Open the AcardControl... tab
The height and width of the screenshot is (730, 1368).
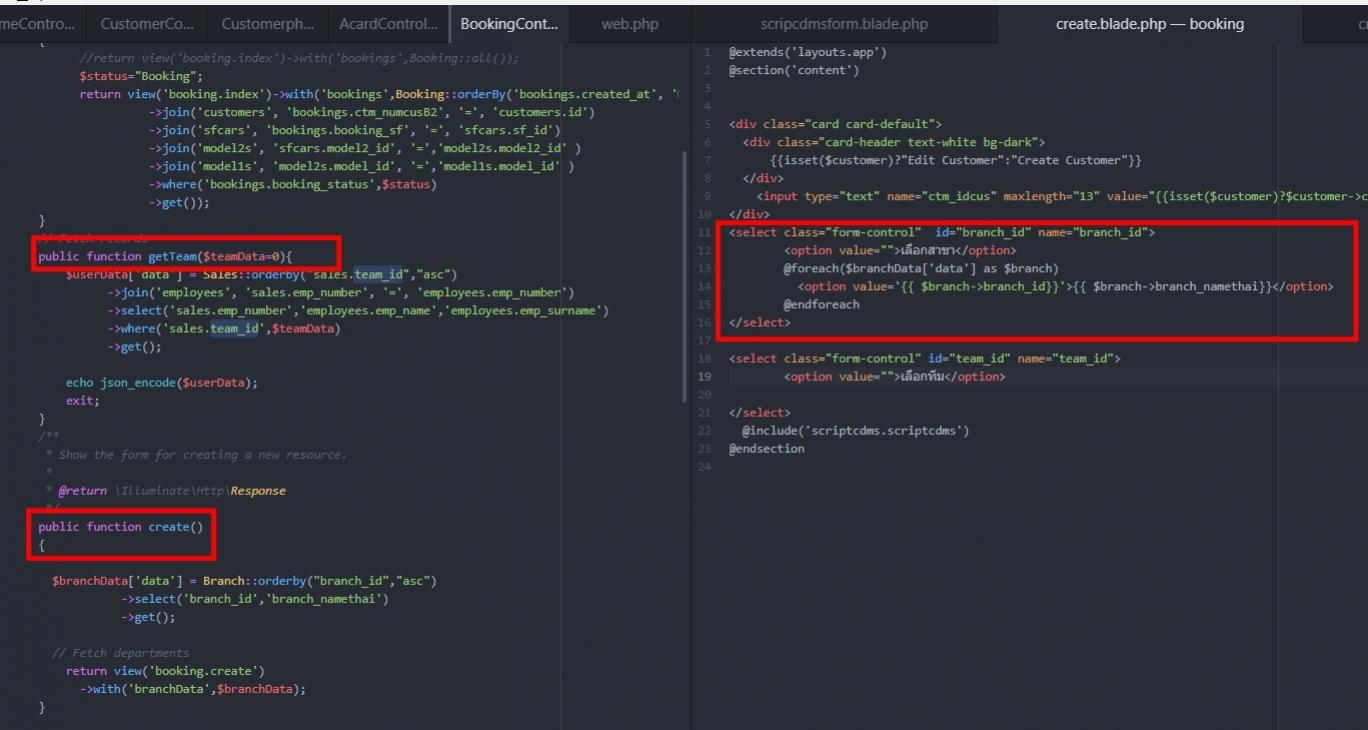tap(388, 24)
